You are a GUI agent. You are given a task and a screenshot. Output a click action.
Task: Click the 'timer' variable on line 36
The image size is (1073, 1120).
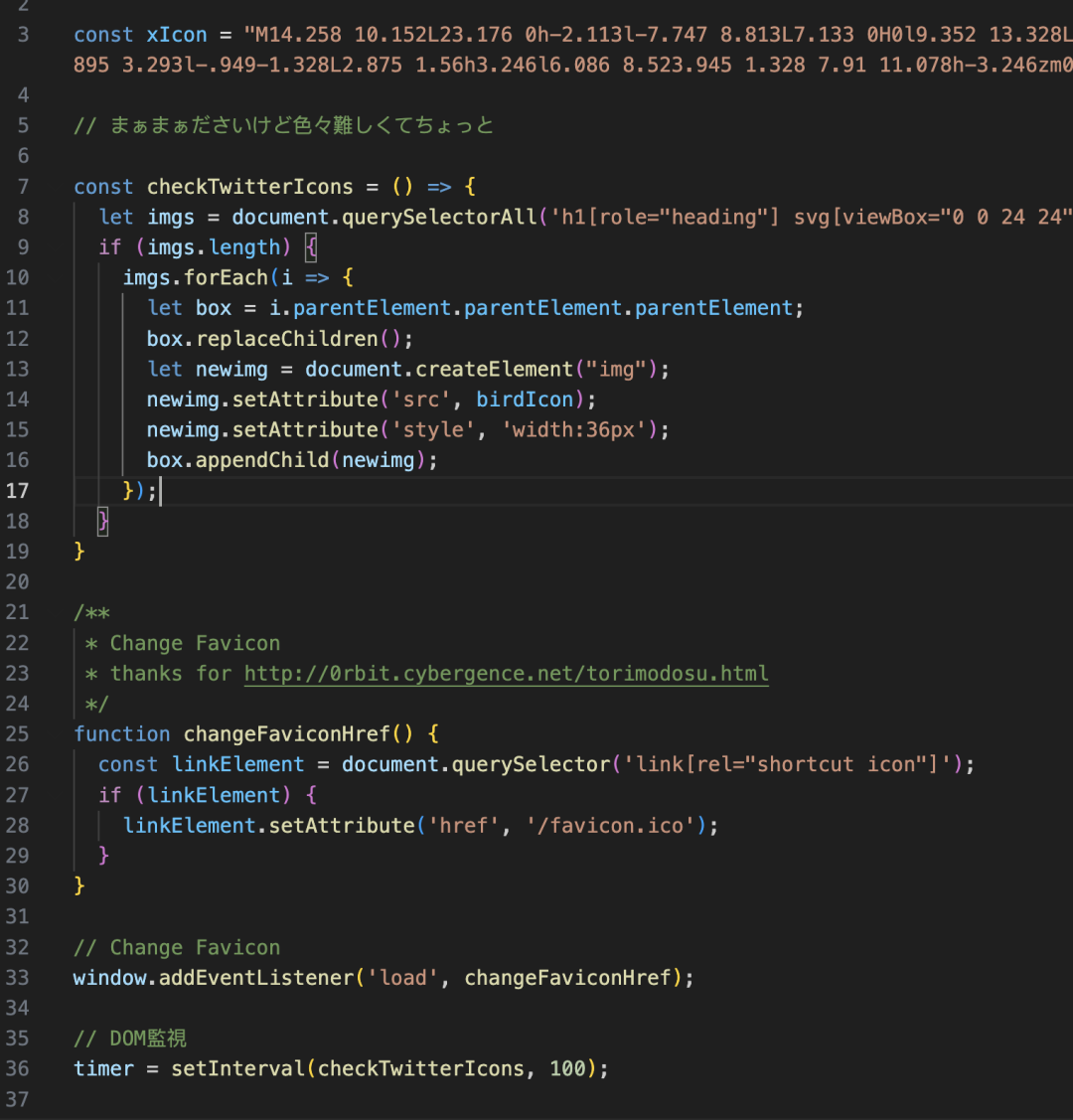[103, 1068]
